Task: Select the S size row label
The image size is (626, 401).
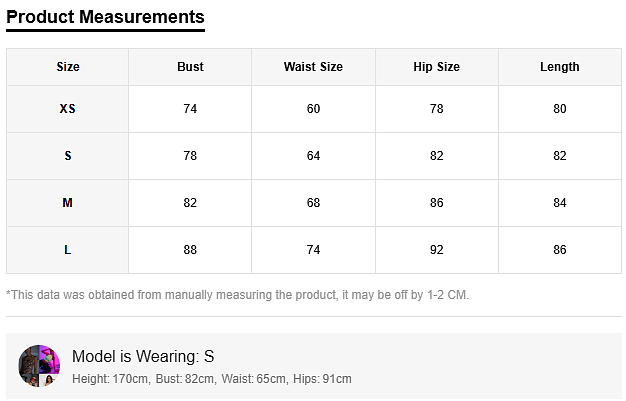Action: click(68, 156)
